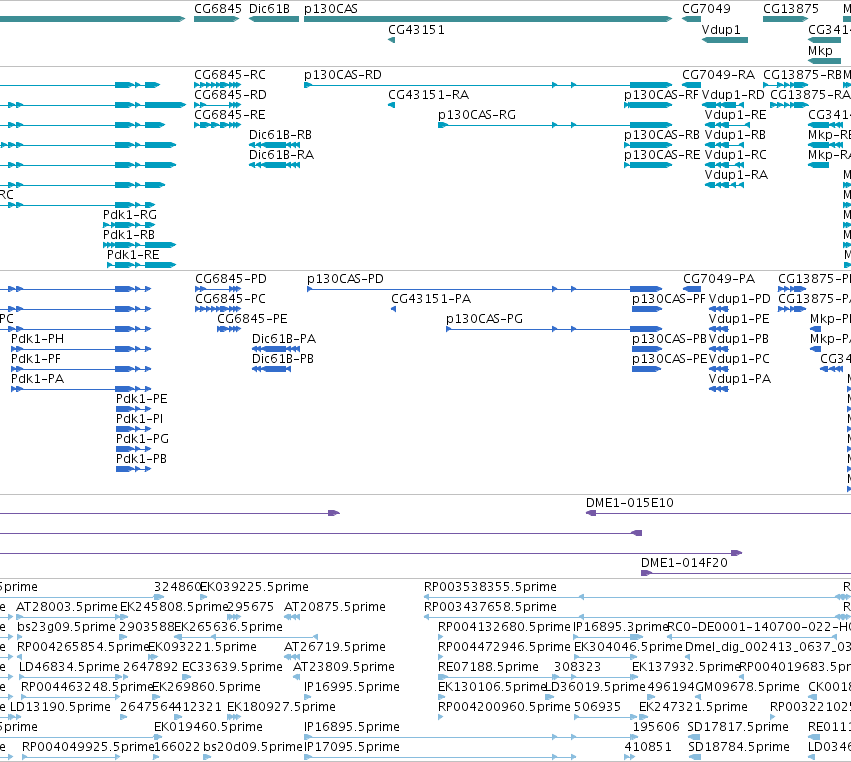Open protein Pdk1-PG

click(x=142, y=439)
